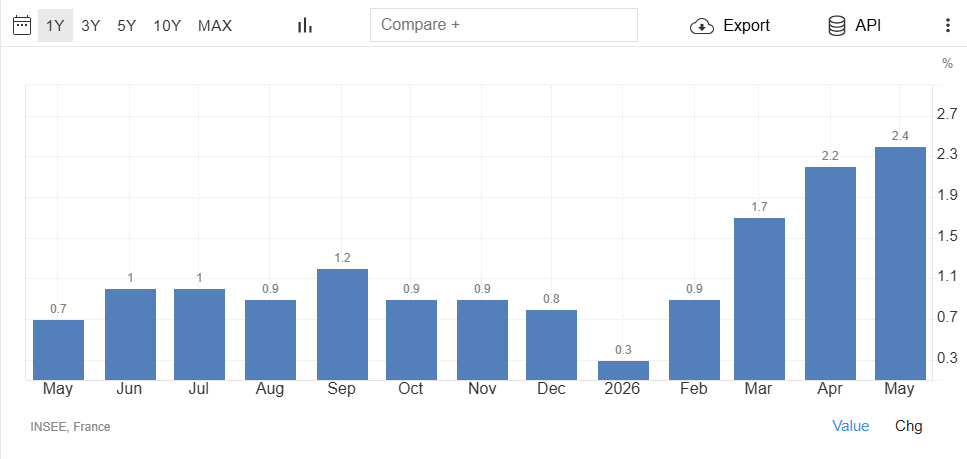
Task: Click the Apr x-axis label
Action: tap(830, 389)
